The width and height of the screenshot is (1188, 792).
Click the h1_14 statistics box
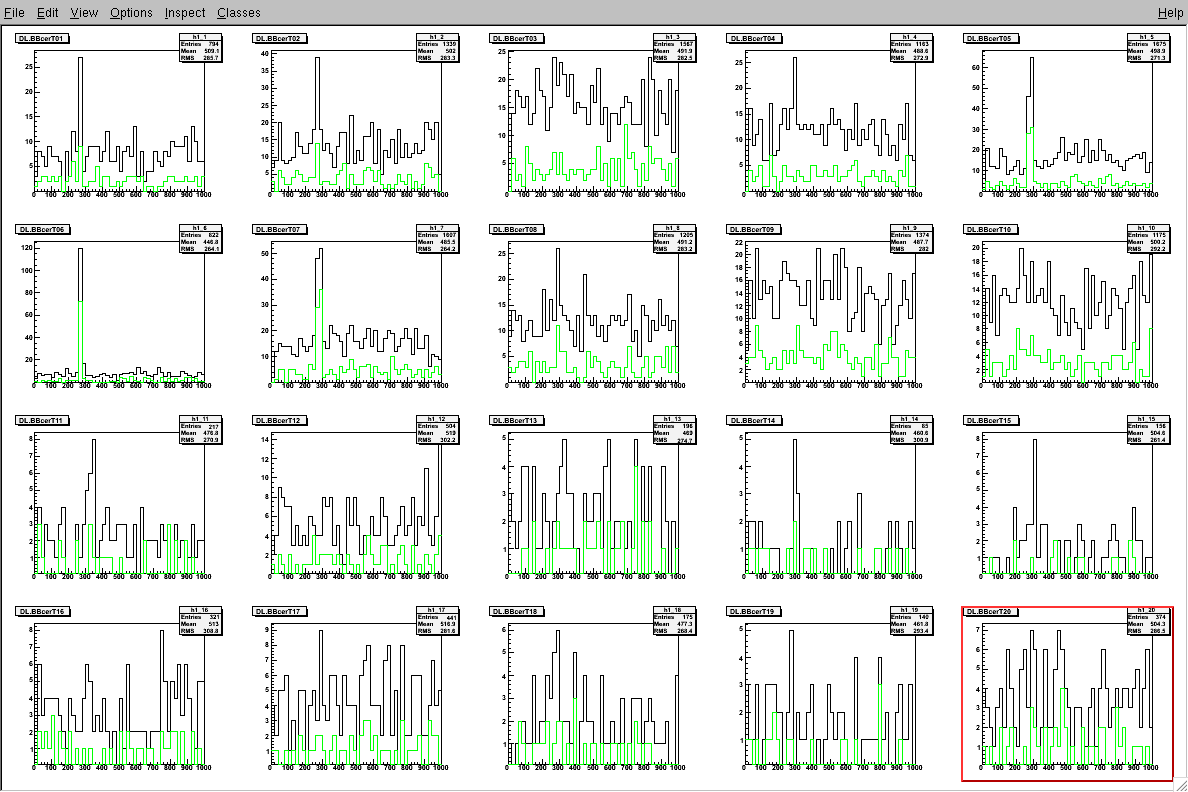coord(911,429)
